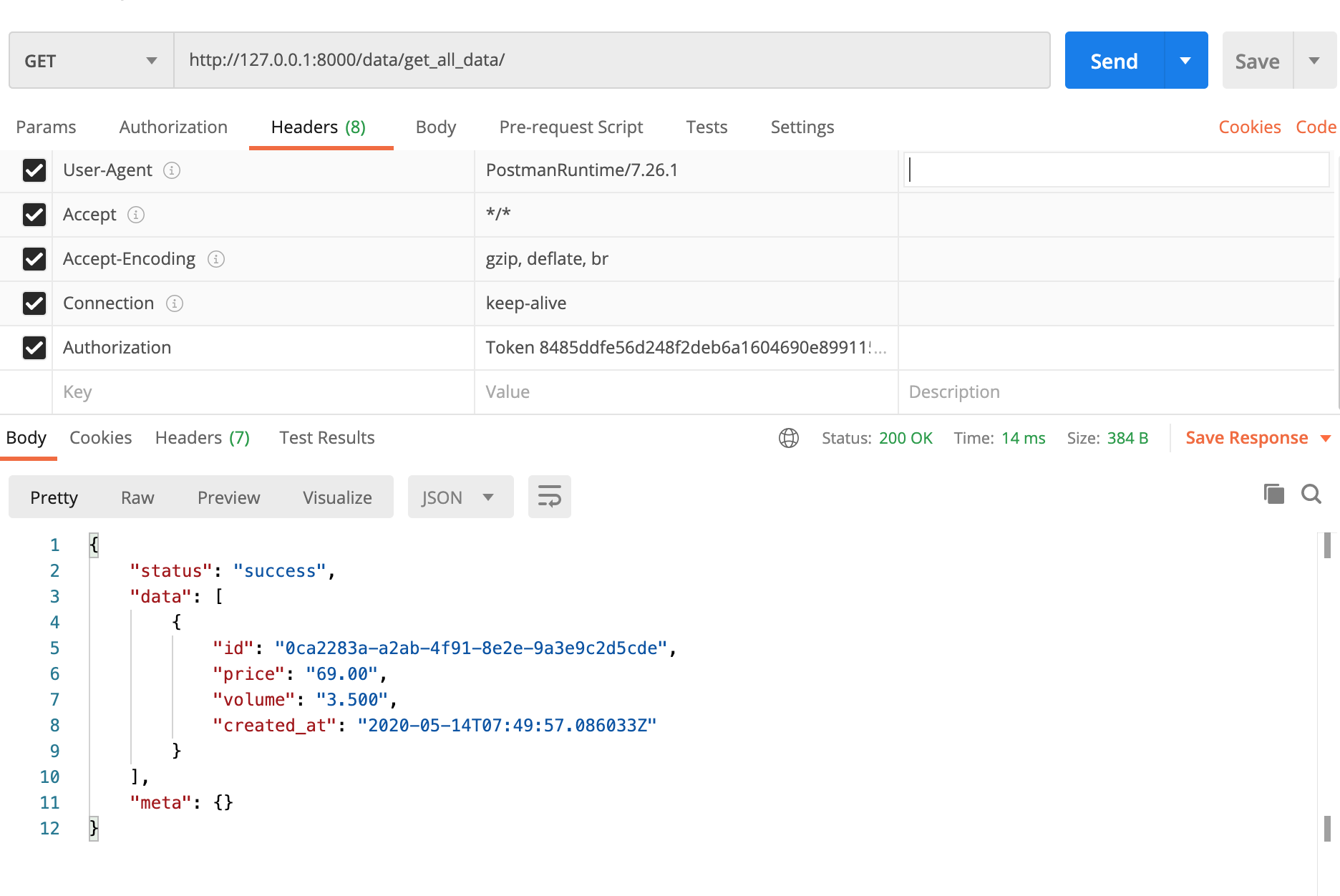This screenshot has width=1340, height=896.
Task: Toggle the response line wrap icon
Action: pos(549,497)
